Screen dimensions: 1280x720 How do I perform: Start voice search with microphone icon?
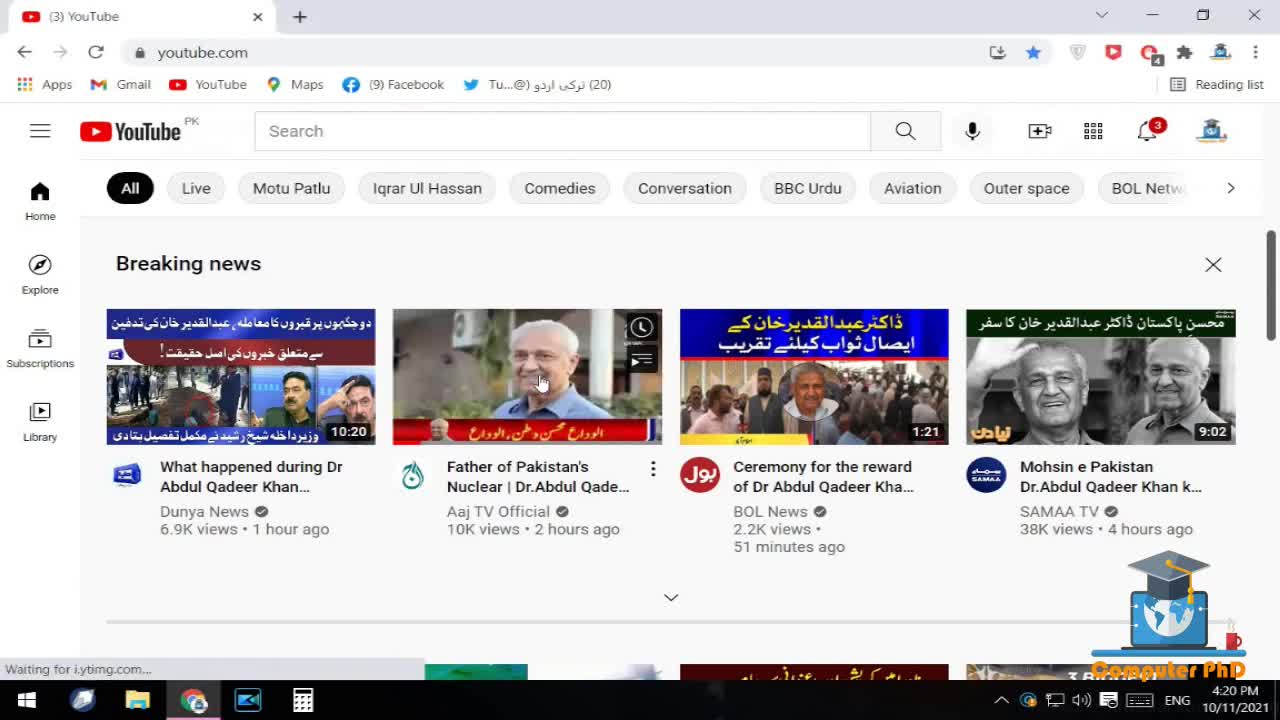pos(972,131)
